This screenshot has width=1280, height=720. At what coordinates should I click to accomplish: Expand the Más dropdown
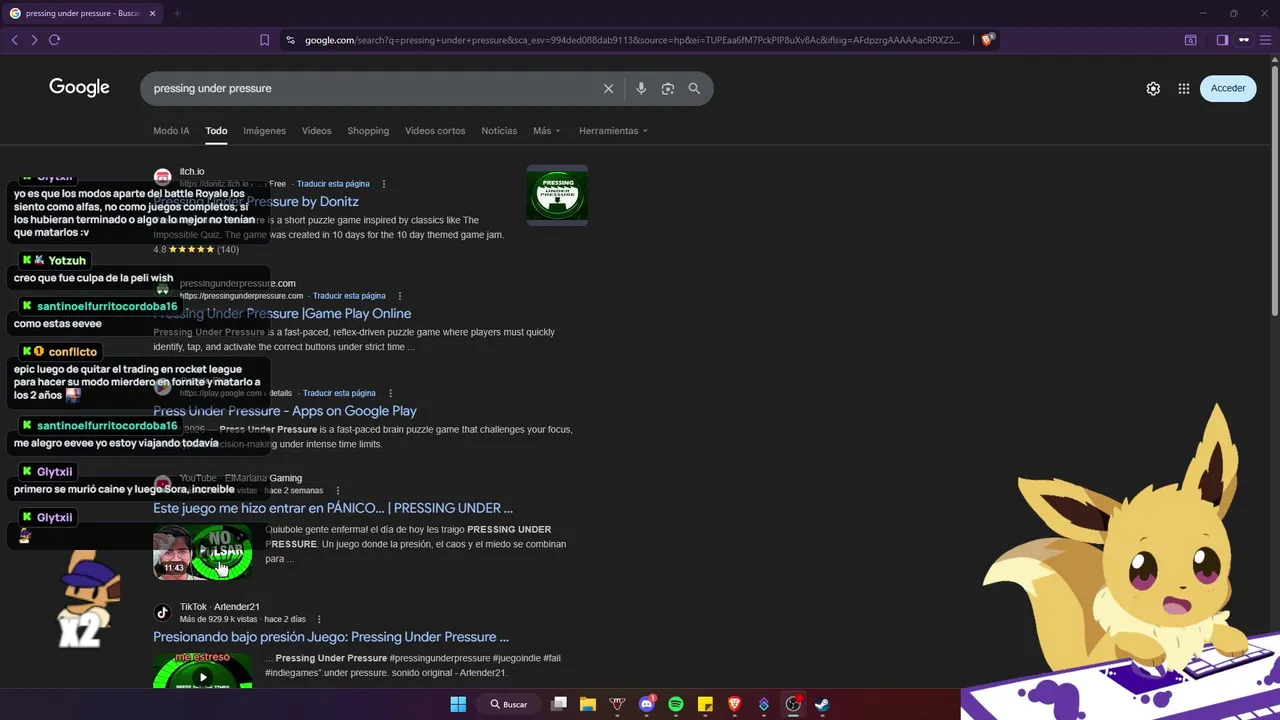(x=546, y=131)
